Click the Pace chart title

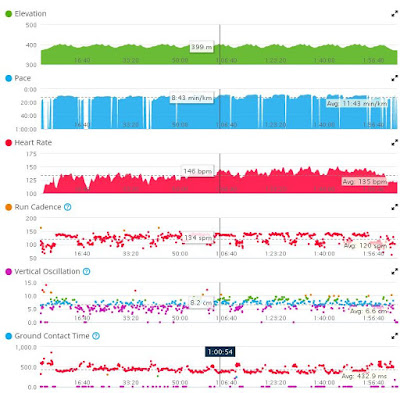coord(23,78)
